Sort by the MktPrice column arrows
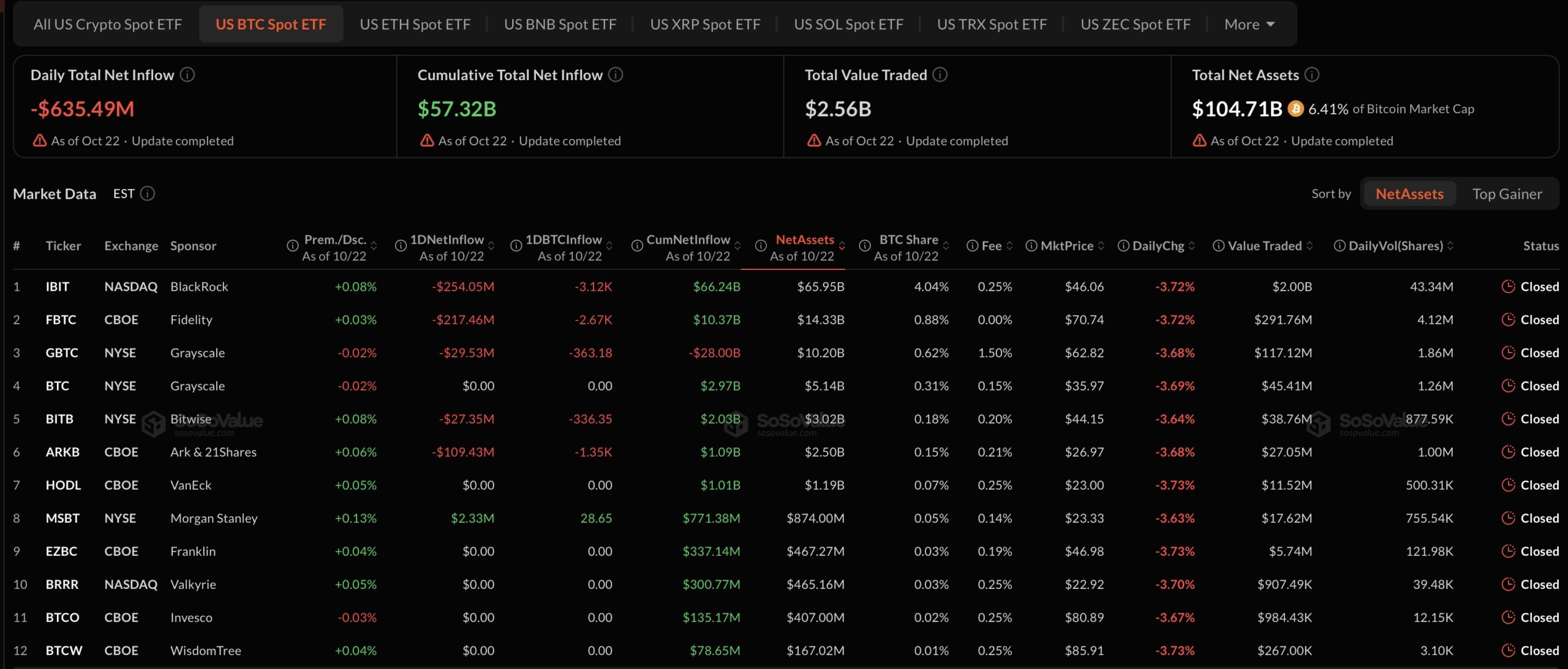The image size is (1568, 669). pyautogui.click(x=1101, y=245)
